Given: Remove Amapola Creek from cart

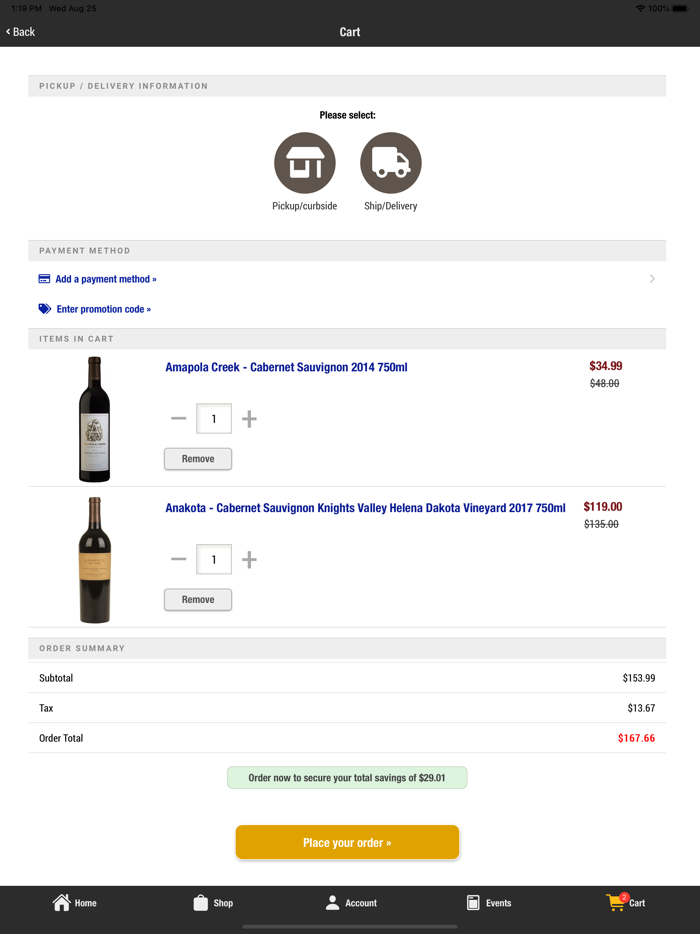Looking at the screenshot, I should (198, 459).
